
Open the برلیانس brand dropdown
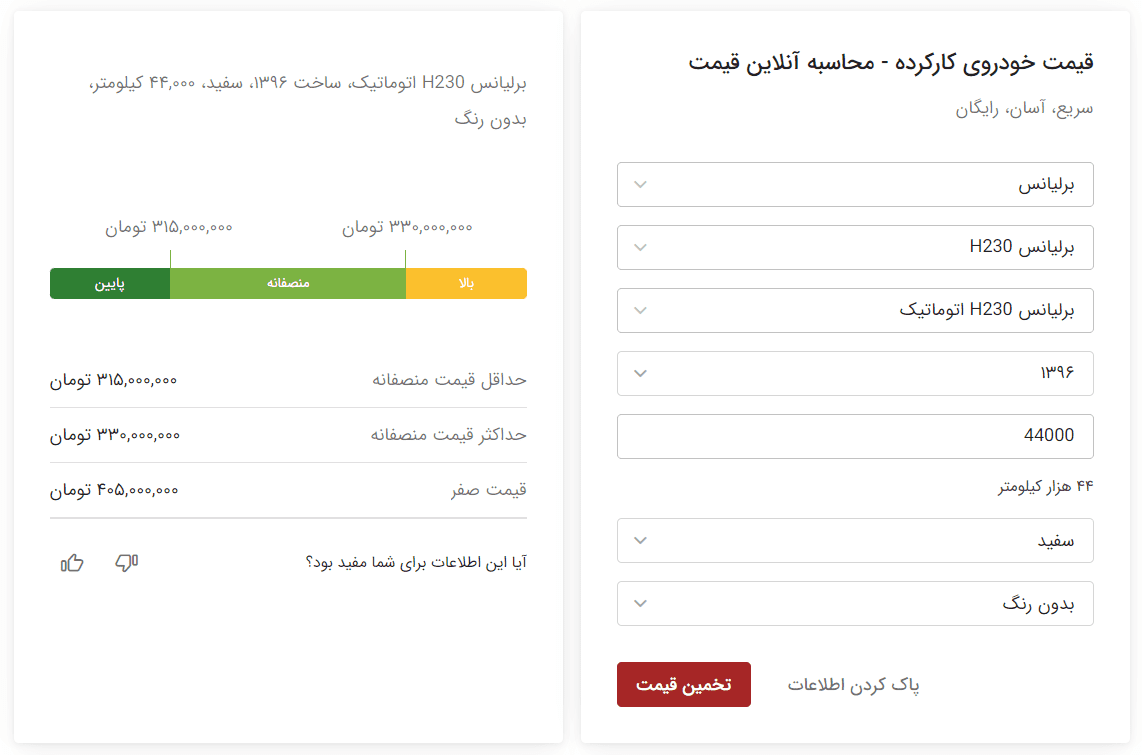coord(855,185)
